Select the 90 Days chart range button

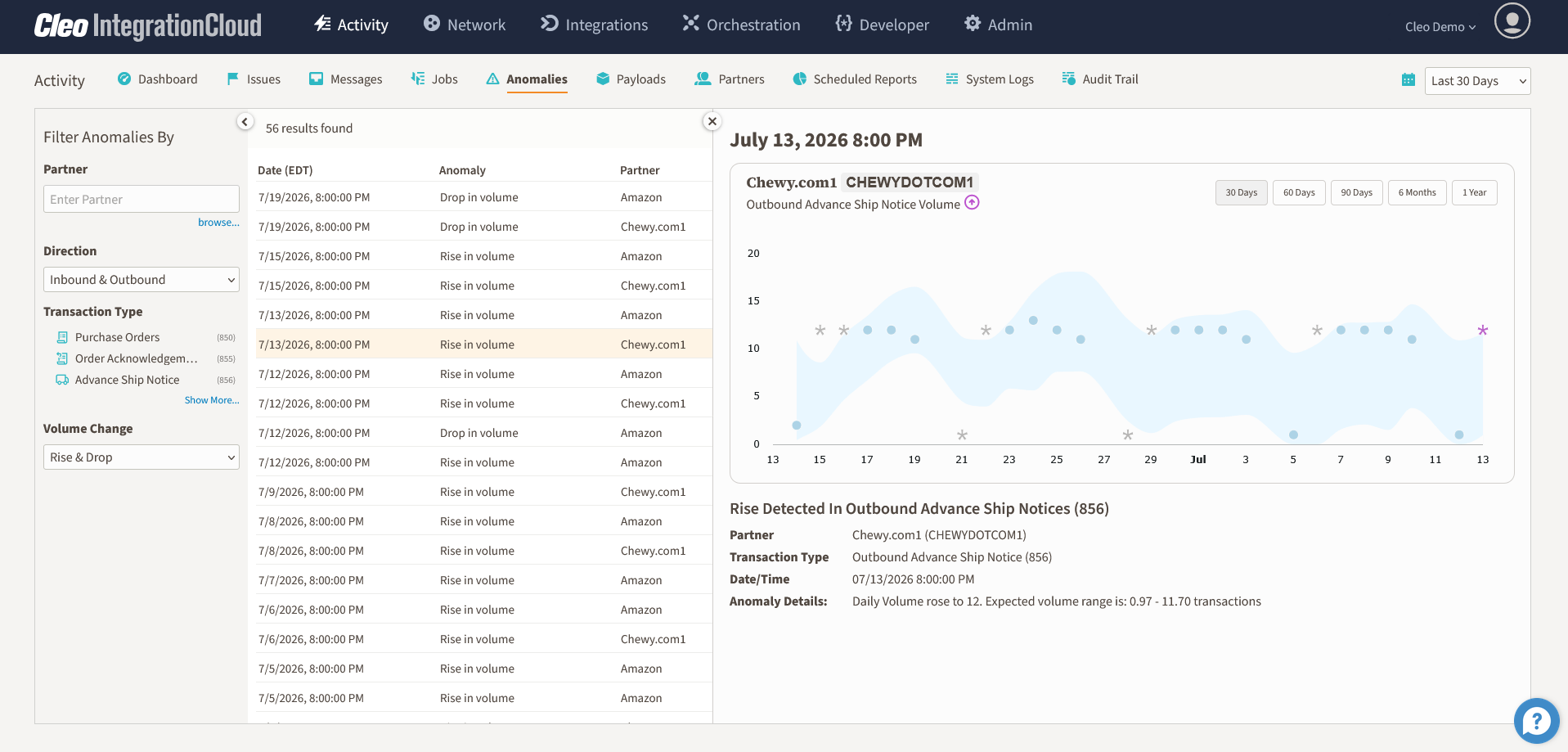1356,193
